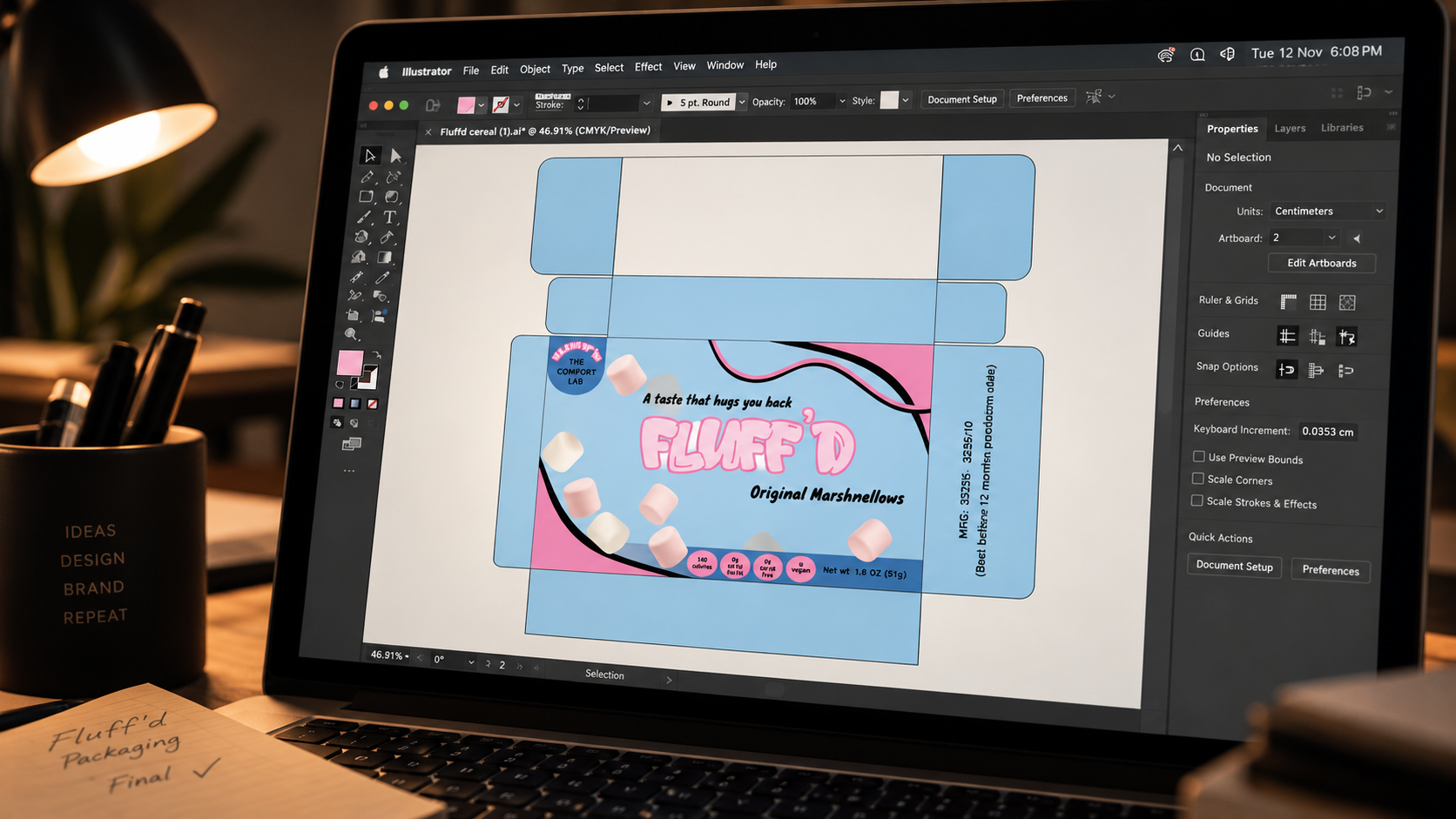Enable Scale Strokes & Effects checkbox
Image resolution: width=1456 pixels, height=819 pixels.
click(x=1197, y=500)
